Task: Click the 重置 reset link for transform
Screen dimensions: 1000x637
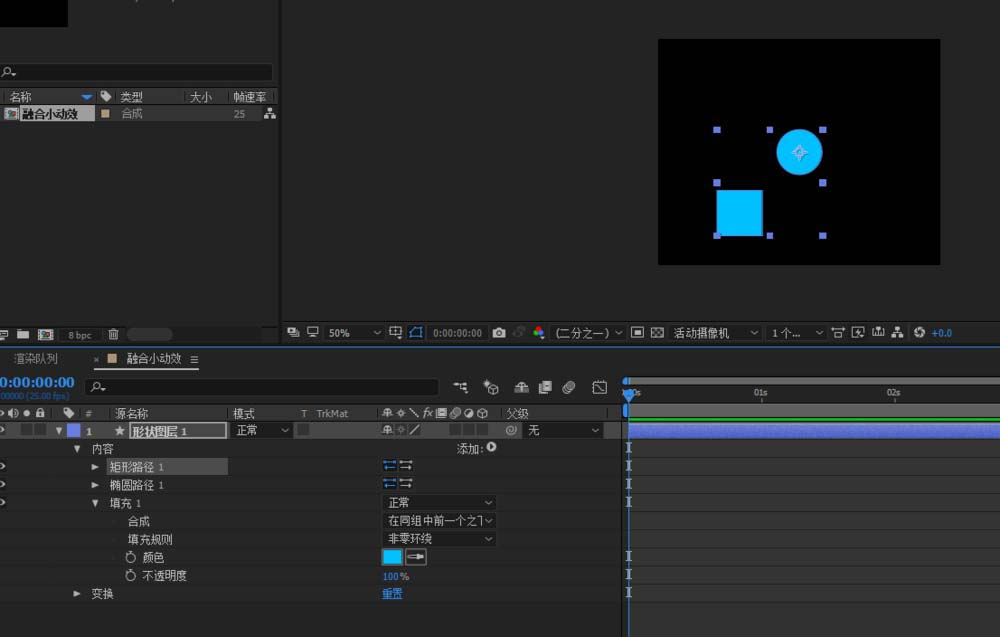Action: [x=392, y=594]
